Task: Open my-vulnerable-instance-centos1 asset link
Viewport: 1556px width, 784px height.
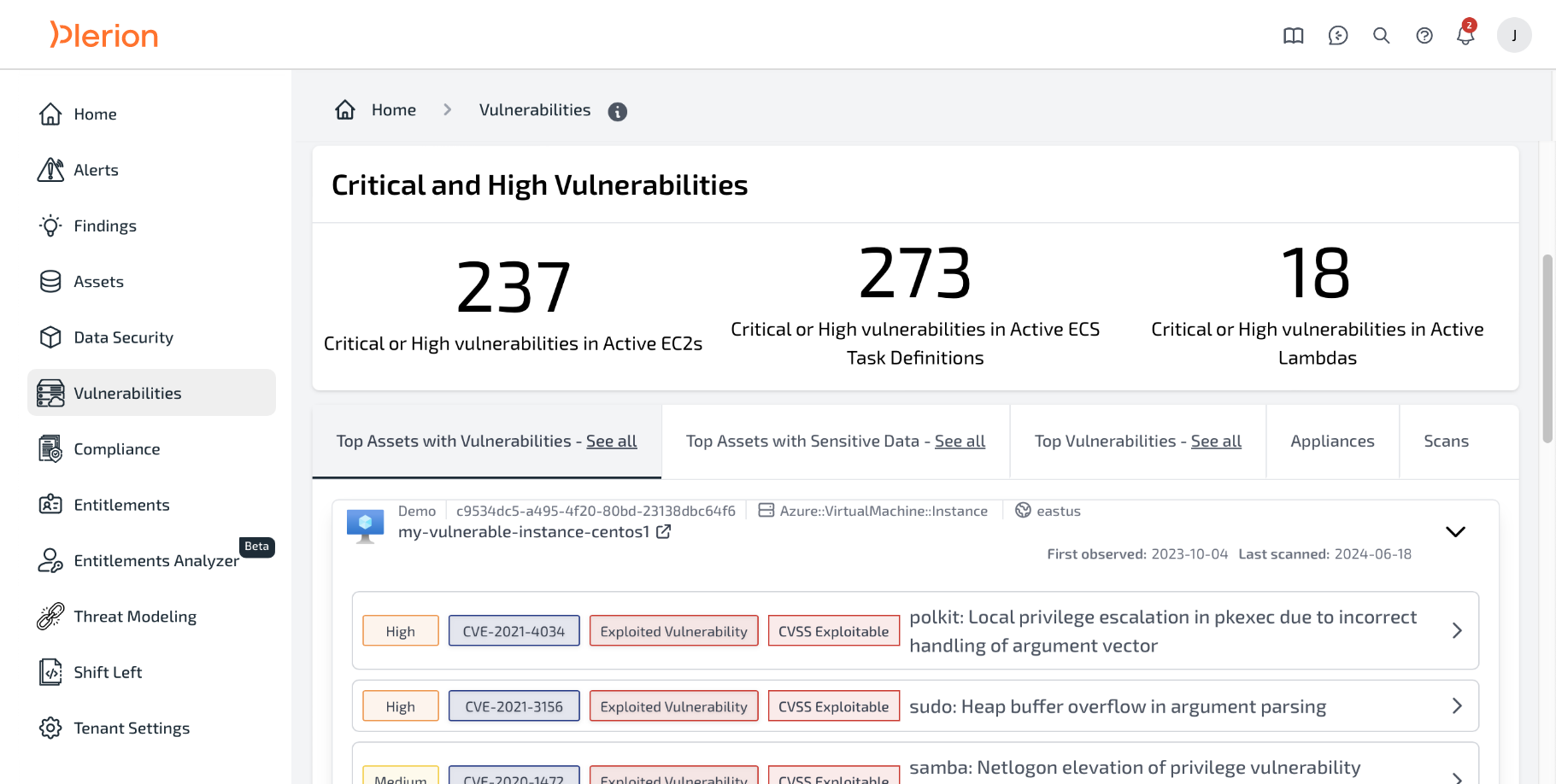Action: click(x=524, y=532)
